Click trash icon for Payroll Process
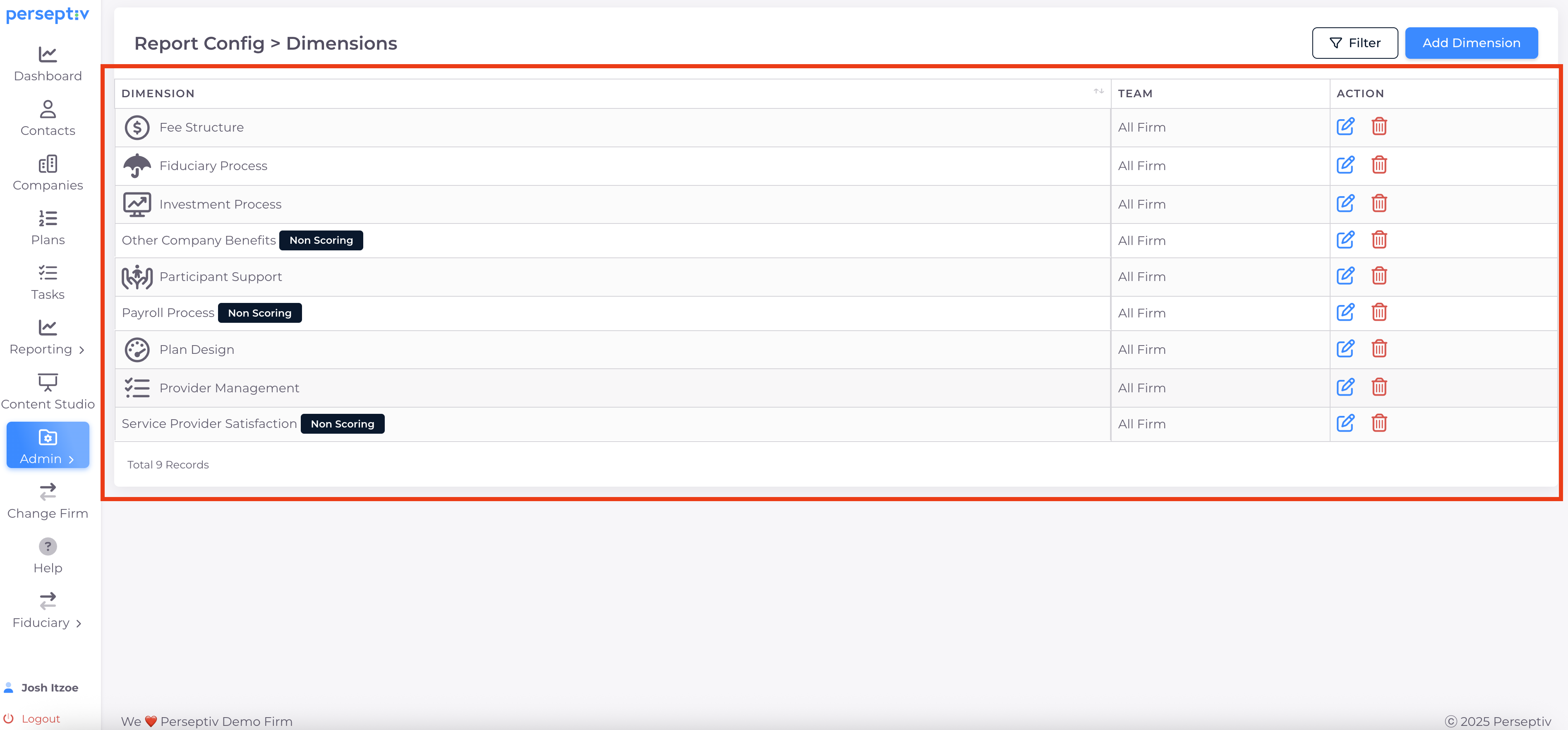Screen dimensions: 1568x730 point(1379,312)
